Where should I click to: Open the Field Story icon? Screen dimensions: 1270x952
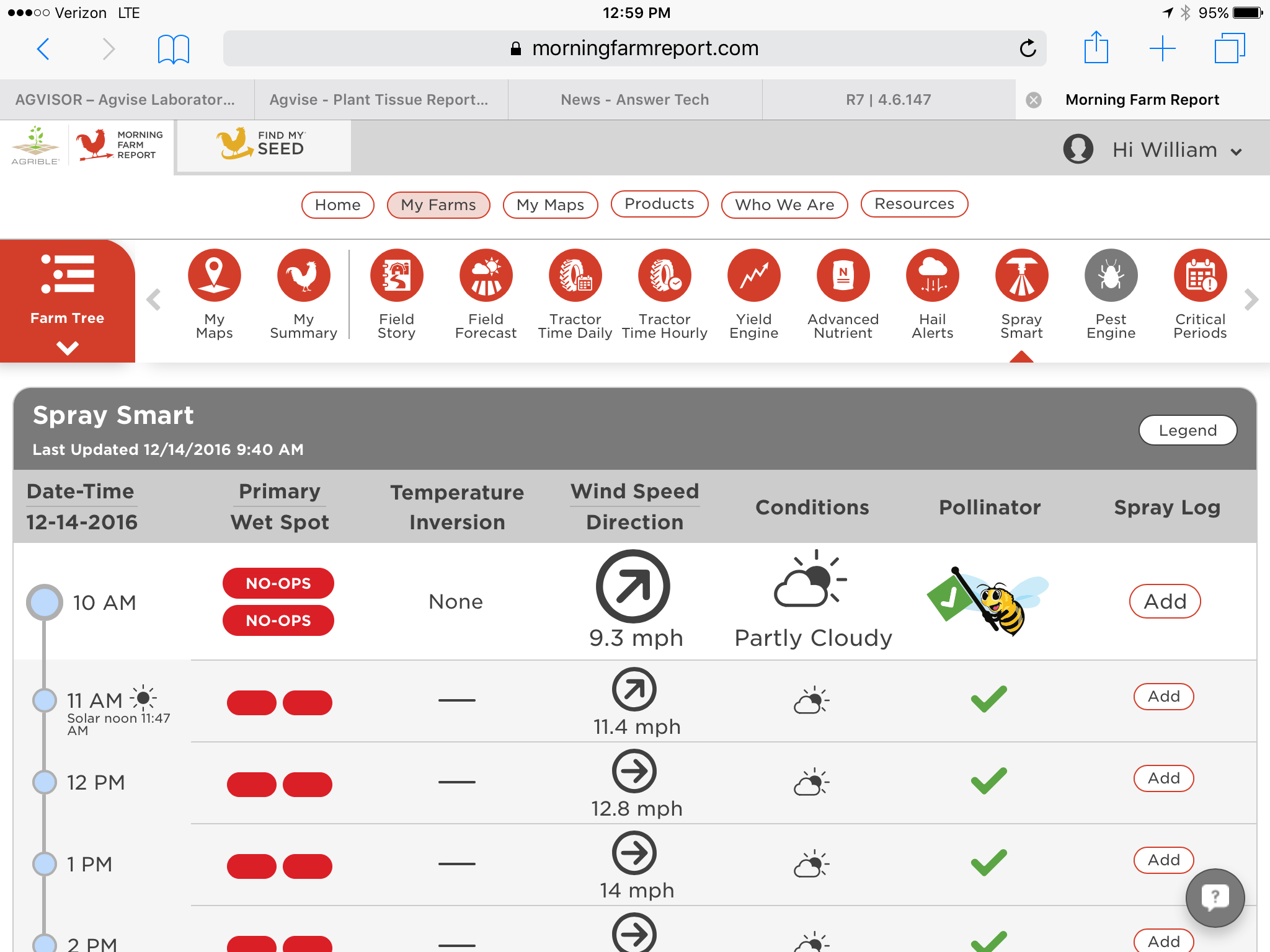click(x=396, y=276)
